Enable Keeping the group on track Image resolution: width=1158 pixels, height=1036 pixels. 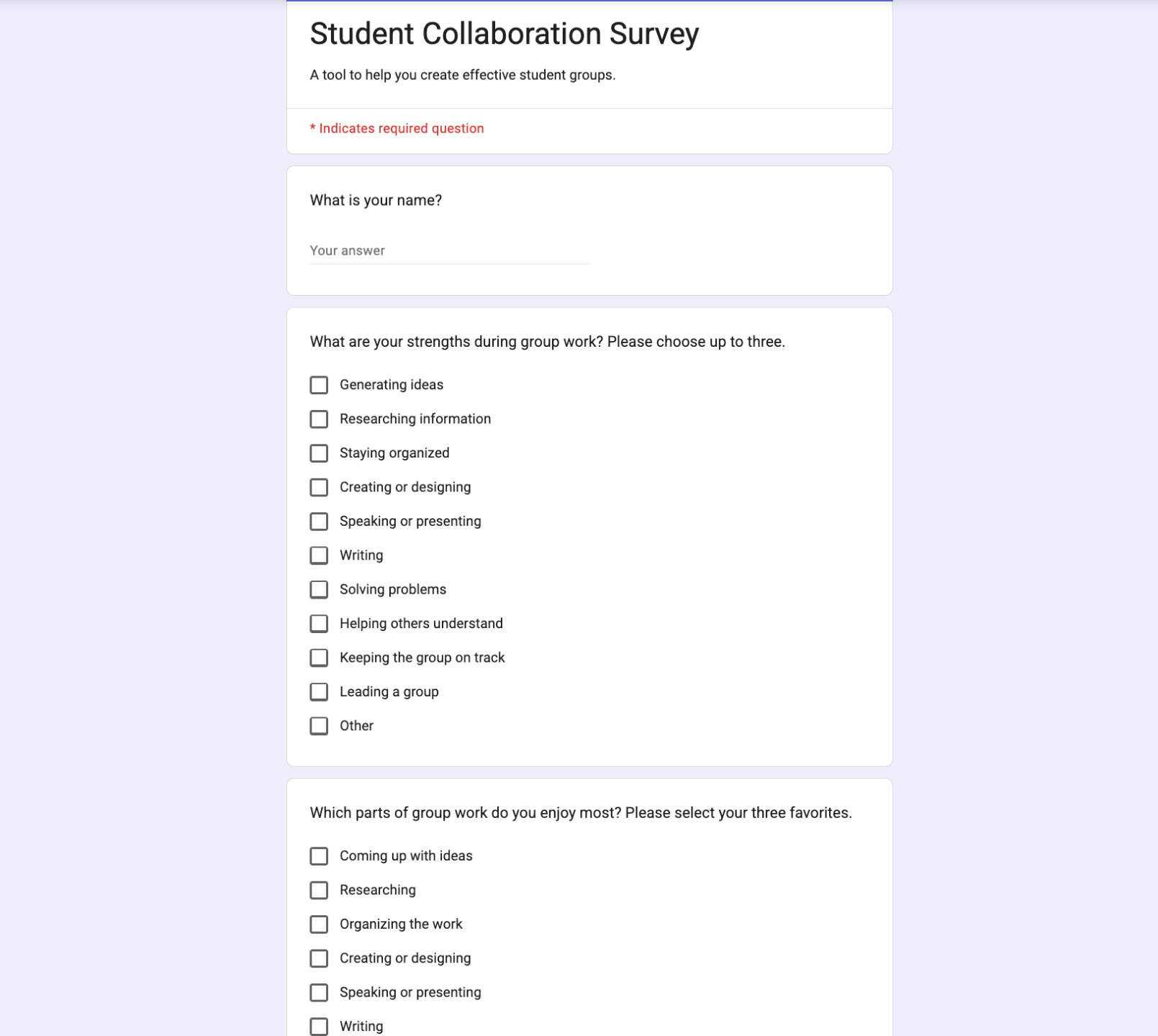pyautogui.click(x=319, y=658)
